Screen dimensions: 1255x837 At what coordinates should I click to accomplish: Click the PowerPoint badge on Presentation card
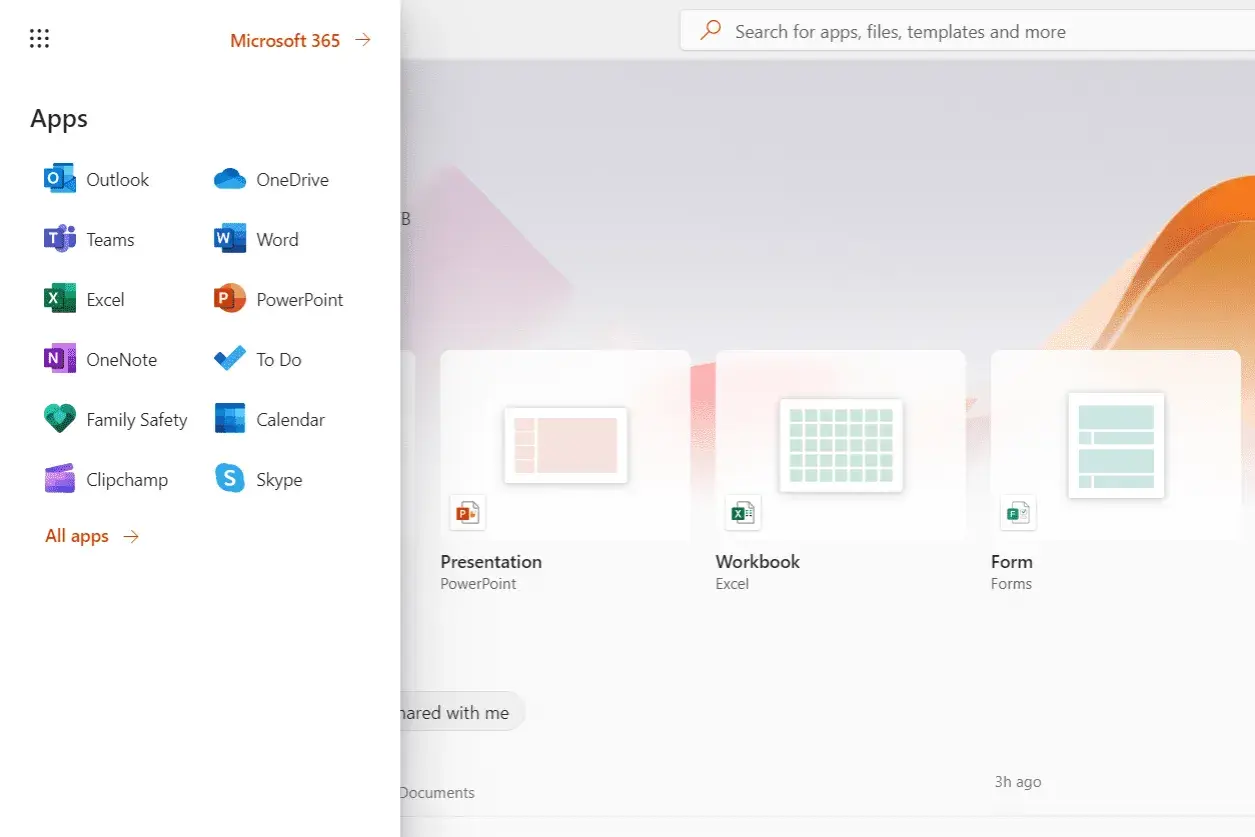pyautogui.click(x=467, y=513)
